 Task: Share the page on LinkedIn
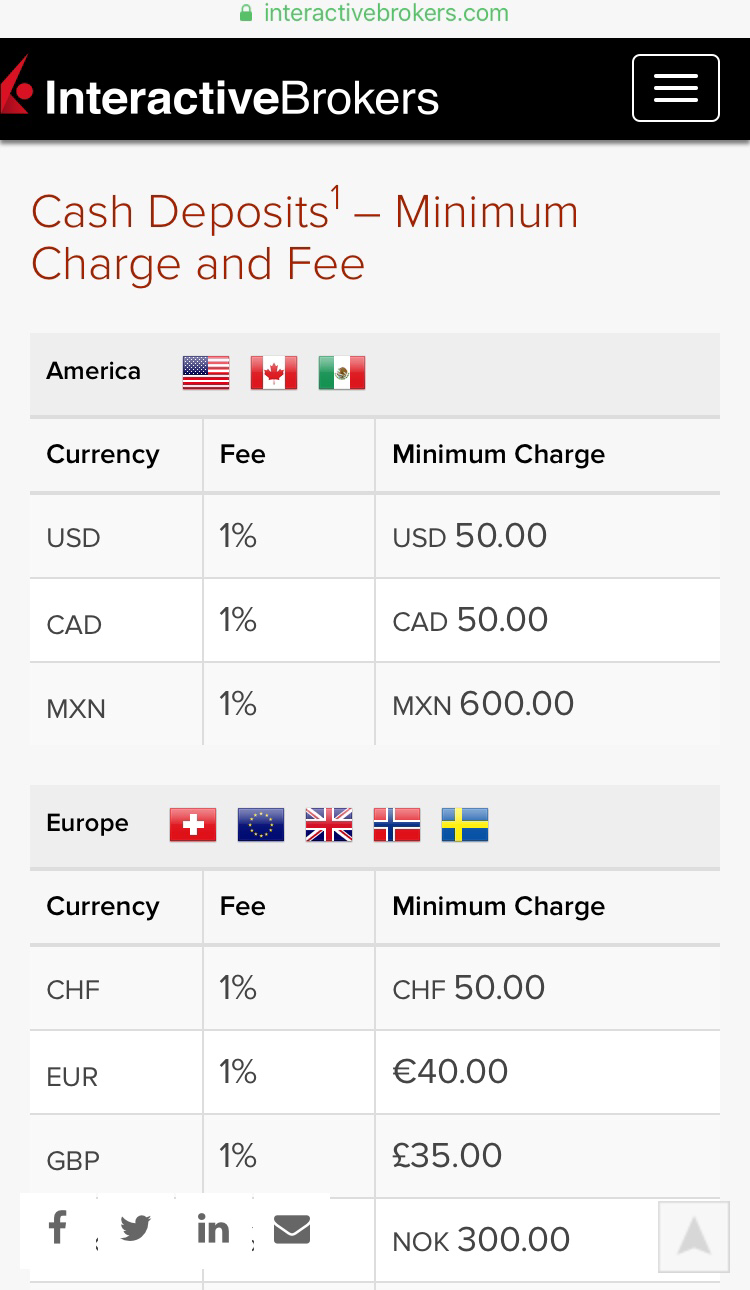213,1228
